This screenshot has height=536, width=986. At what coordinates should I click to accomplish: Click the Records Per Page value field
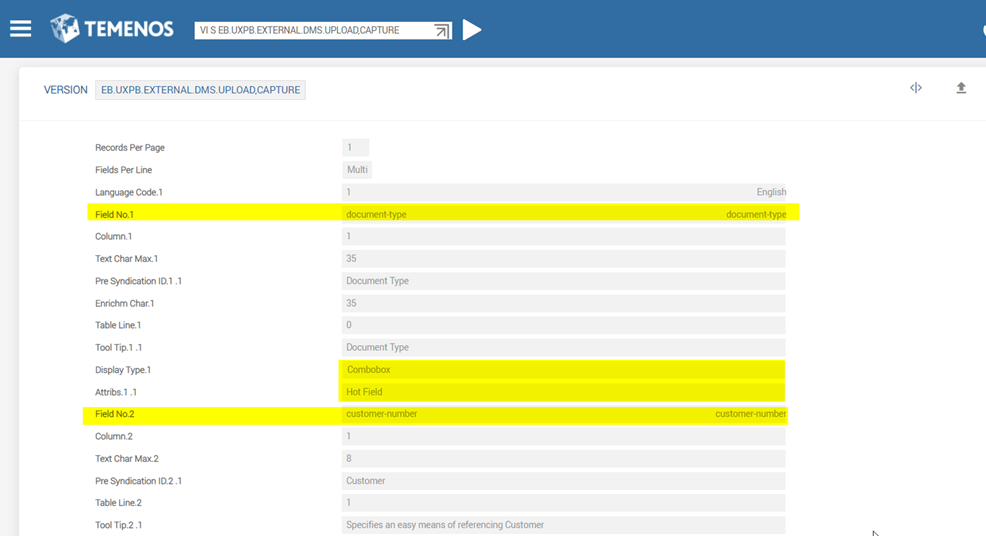pyautogui.click(x=355, y=148)
